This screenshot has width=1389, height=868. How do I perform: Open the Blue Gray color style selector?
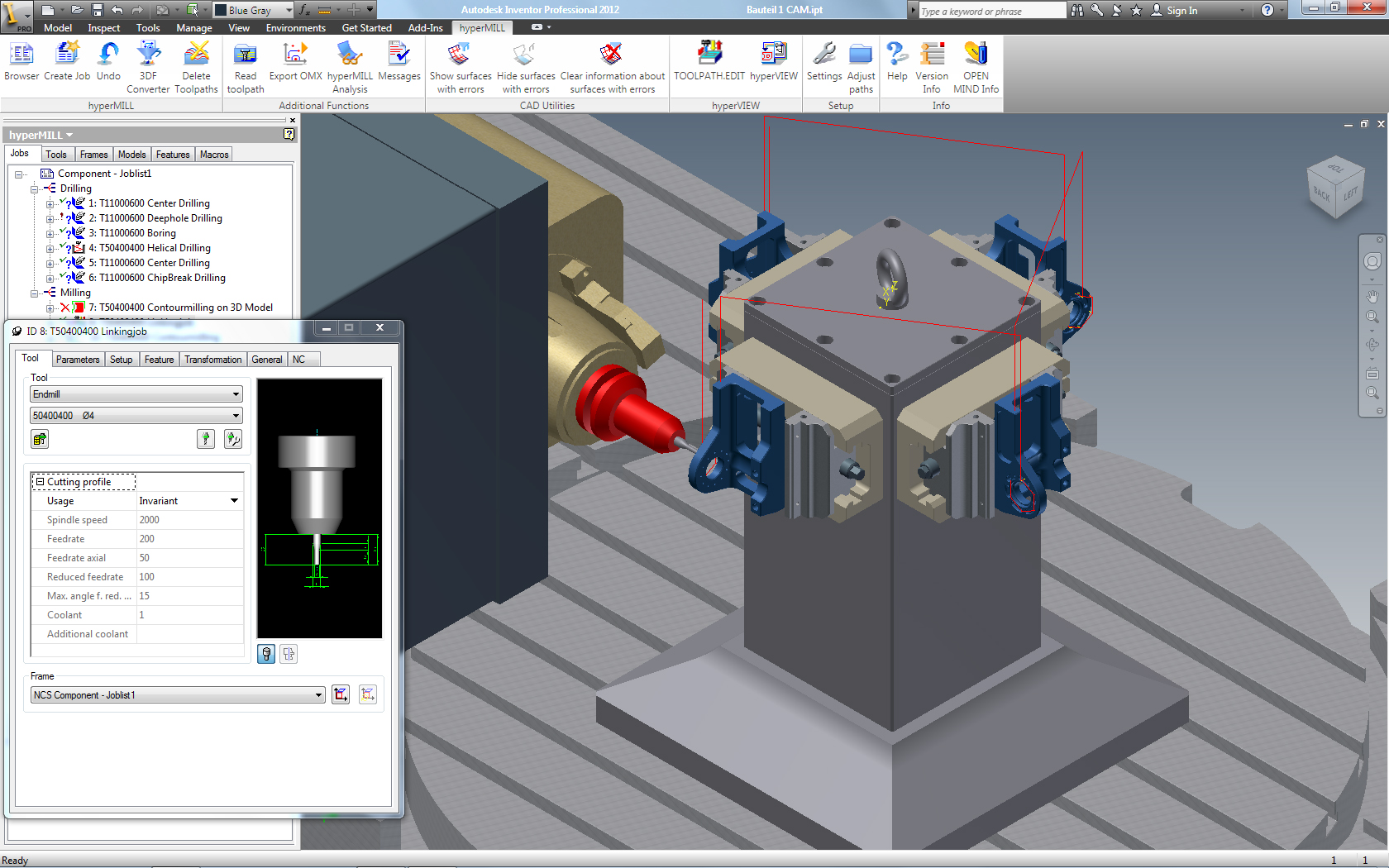(x=254, y=10)
